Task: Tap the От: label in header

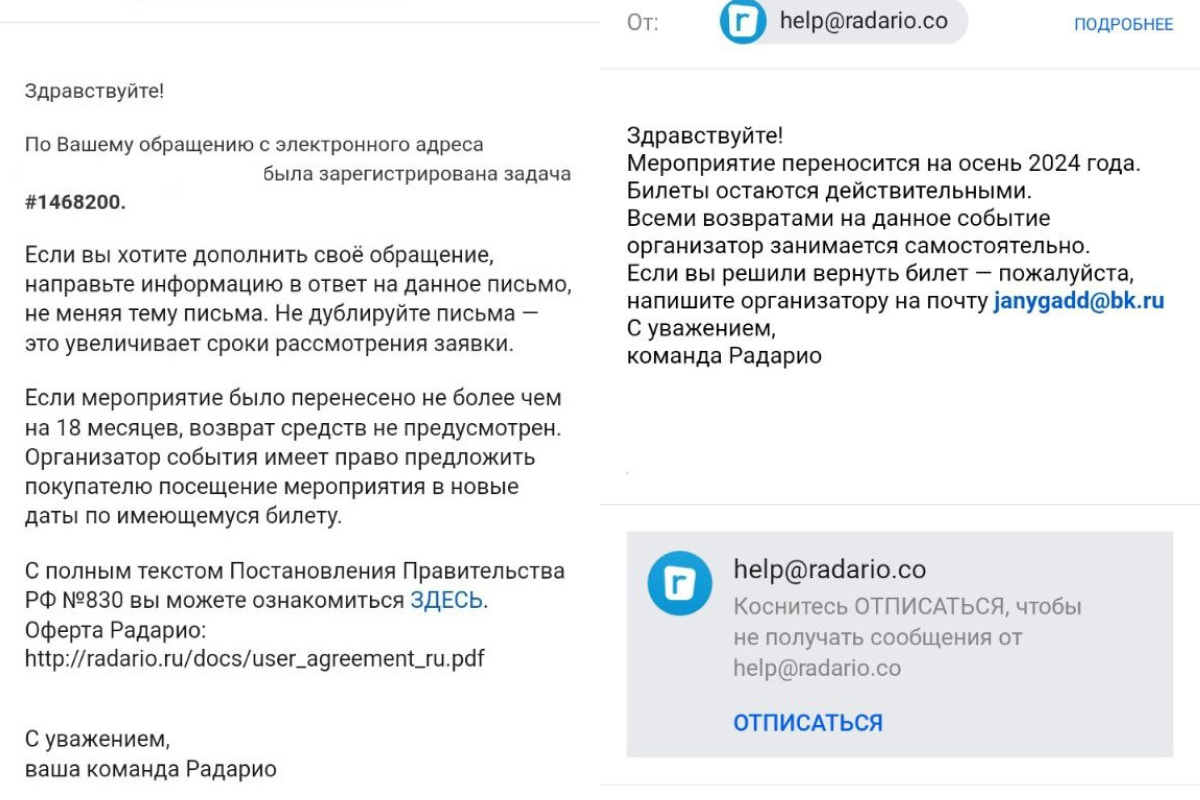Action: [643, 23]
